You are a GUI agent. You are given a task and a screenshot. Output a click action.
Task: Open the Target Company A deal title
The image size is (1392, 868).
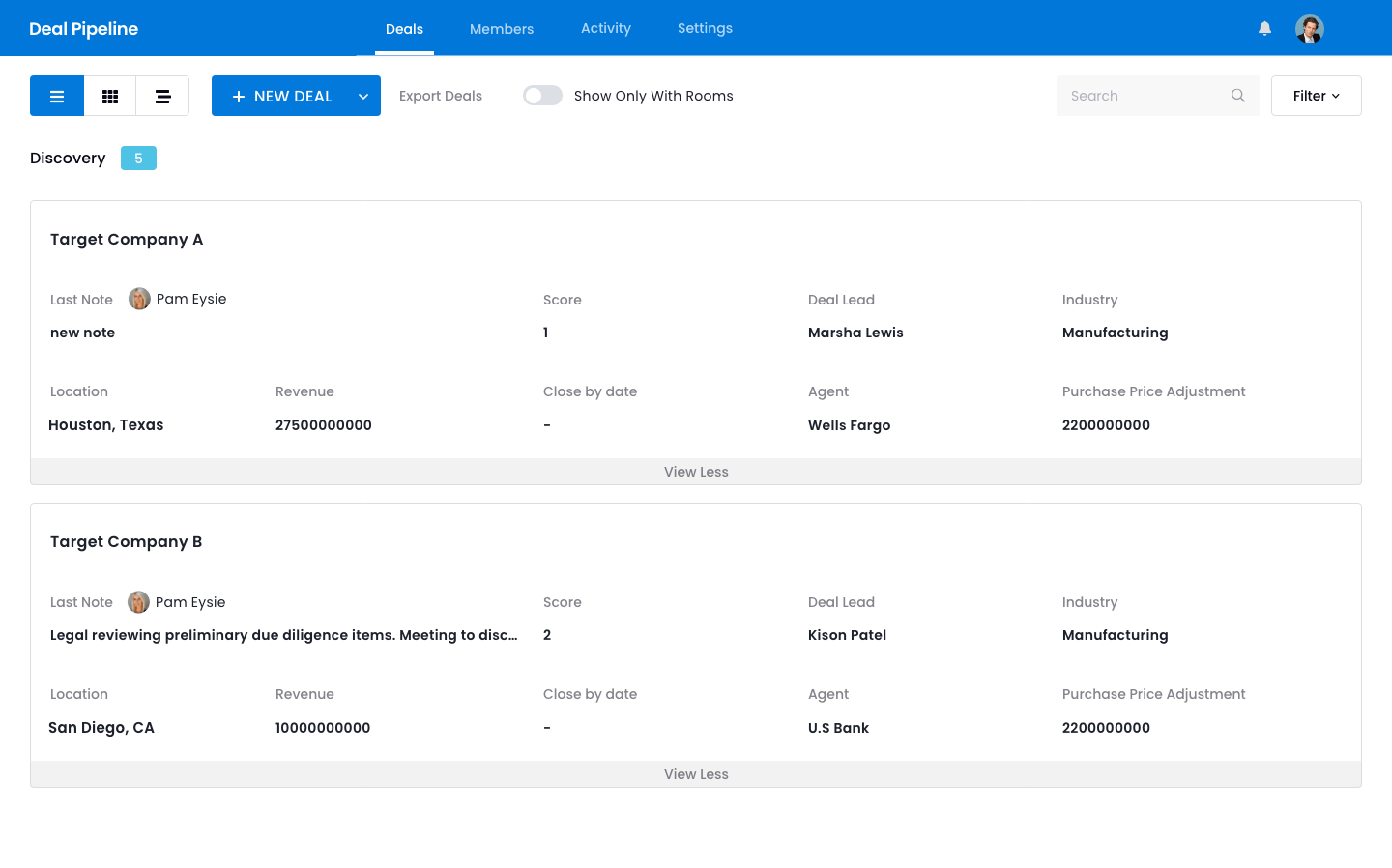[x=127, y=239]
